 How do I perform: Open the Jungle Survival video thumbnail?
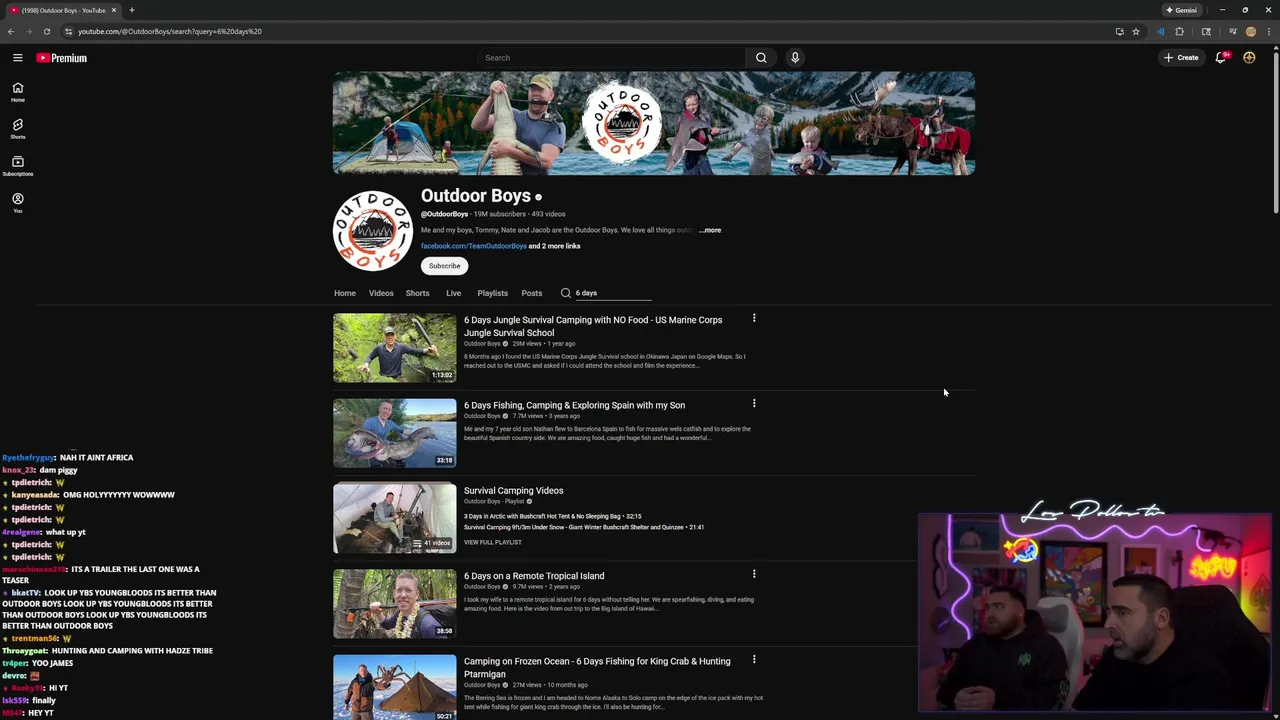pyautogui.click(x=395, y=348)
